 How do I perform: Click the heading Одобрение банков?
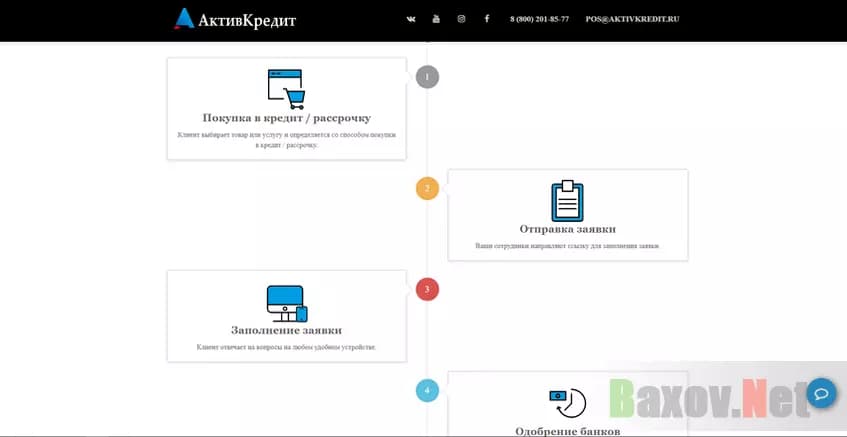click(568, 431)
